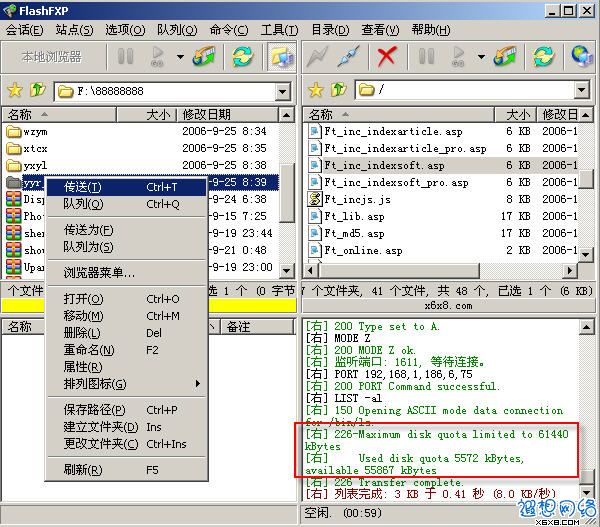This screenshot has width=600, height=527.
Task: Choose 队列(Q) Ctrl+Q in context menu
Action: click(x=127, y=204)
